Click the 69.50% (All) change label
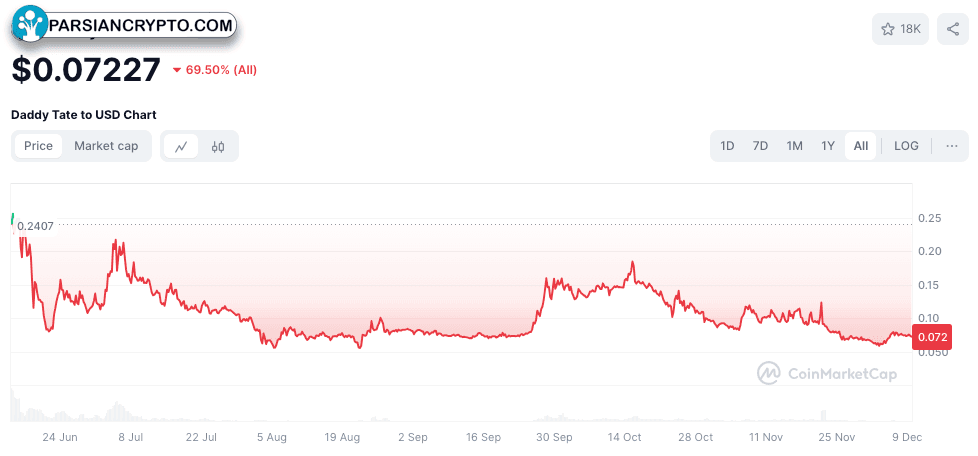978x456 pixels. 221,70
